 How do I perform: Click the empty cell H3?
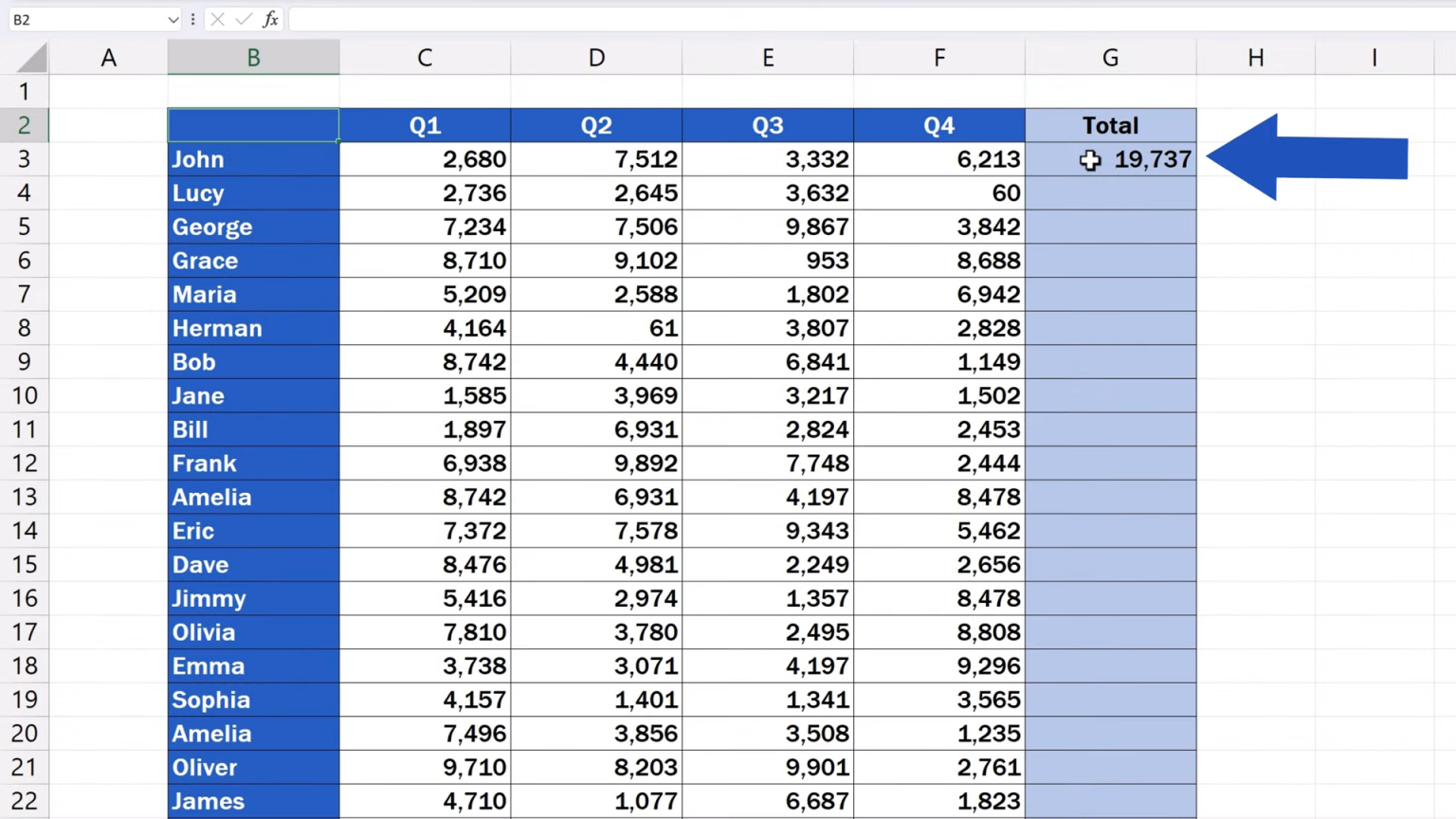click(x=1255, y=159)
